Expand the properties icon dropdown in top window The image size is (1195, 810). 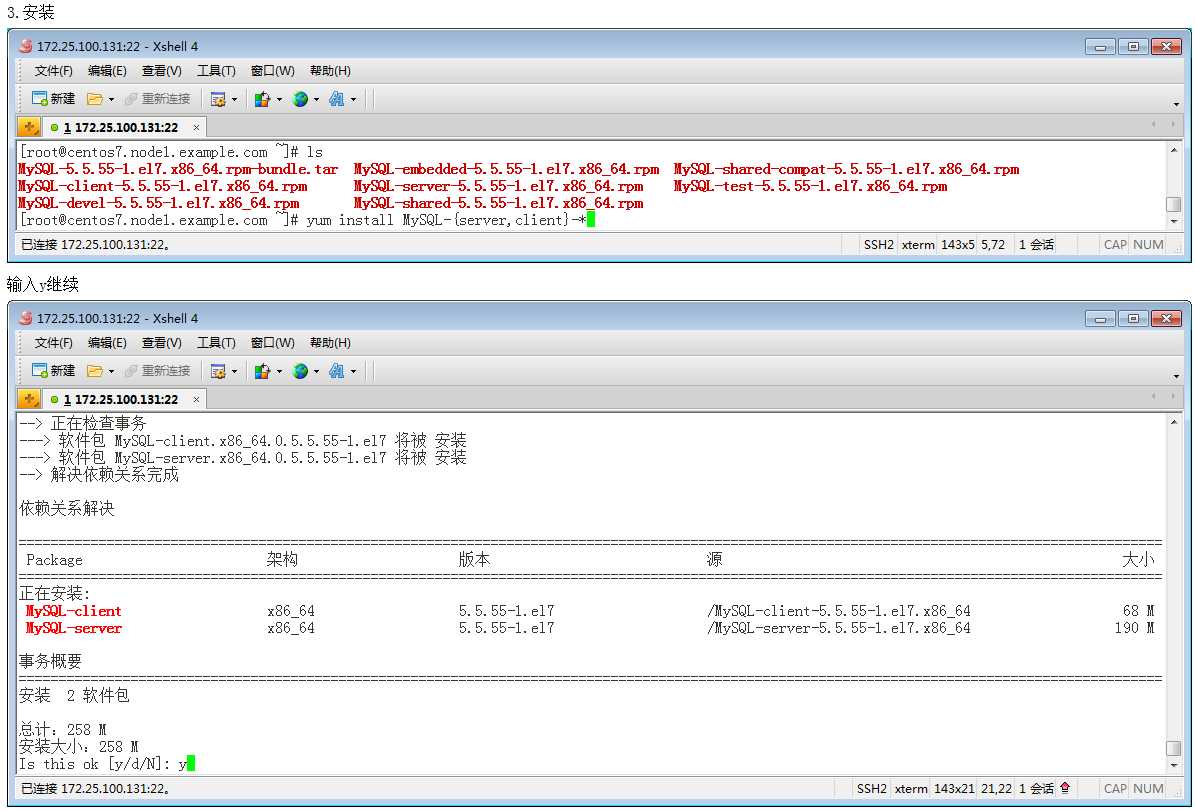(234, 99)
